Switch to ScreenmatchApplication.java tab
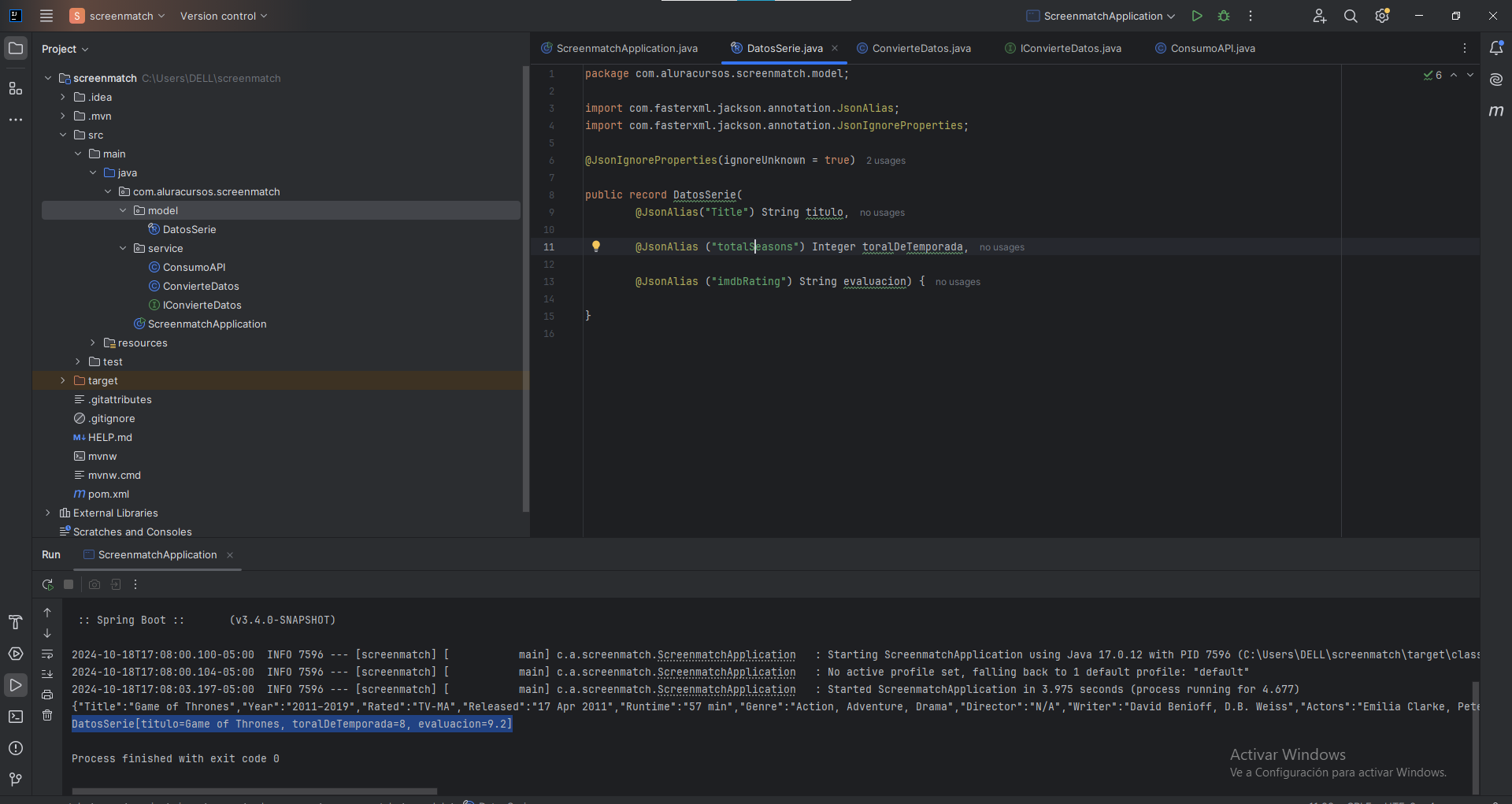The width and height of the screenshot is (1512, 804). click(620, 48)
